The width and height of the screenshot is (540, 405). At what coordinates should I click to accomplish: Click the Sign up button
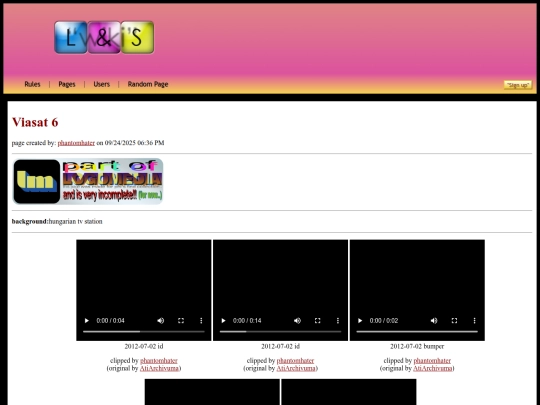click(x=518, y=85)
